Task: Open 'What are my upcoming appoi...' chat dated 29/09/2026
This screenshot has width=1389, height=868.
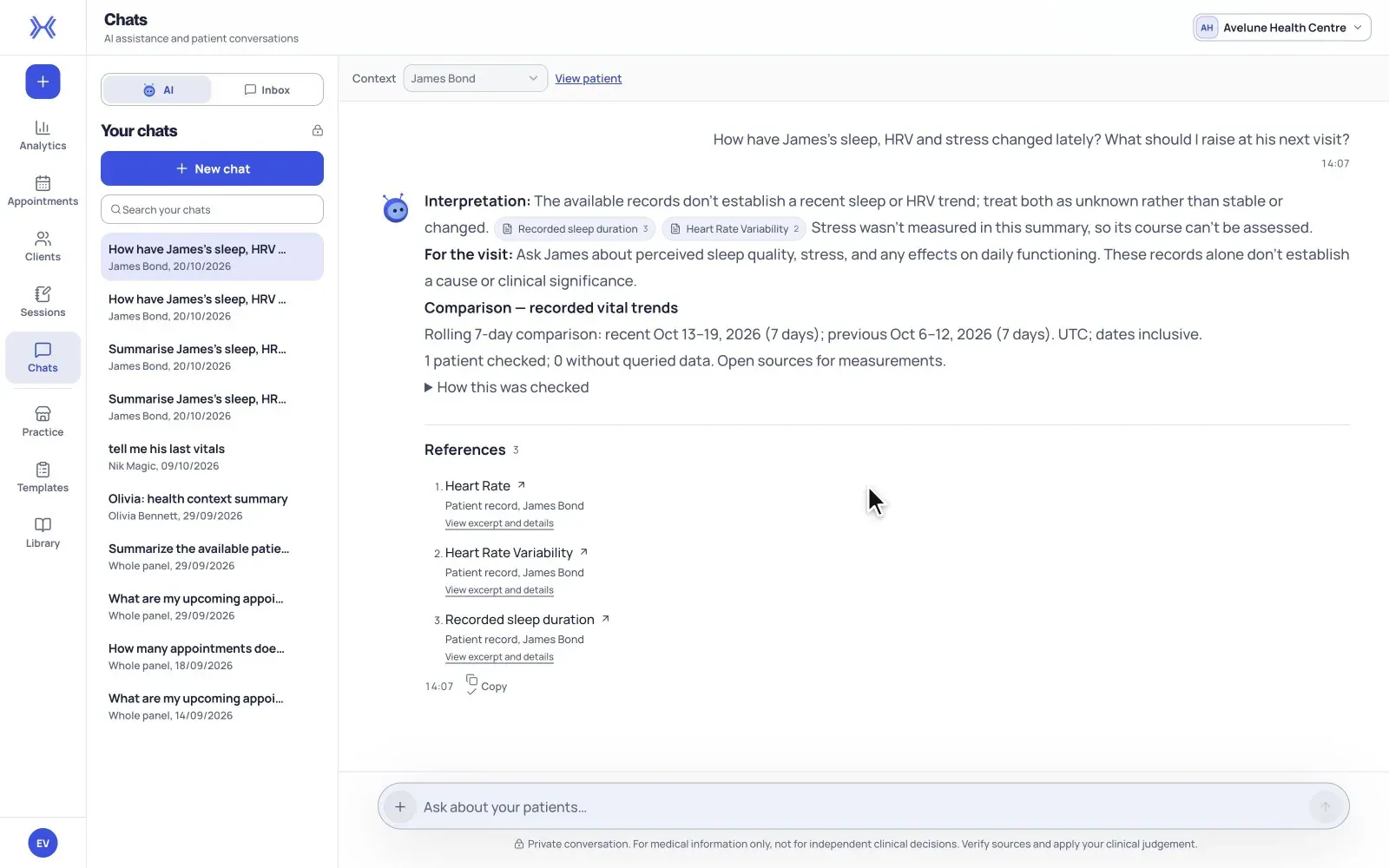Action: point(212,607)
